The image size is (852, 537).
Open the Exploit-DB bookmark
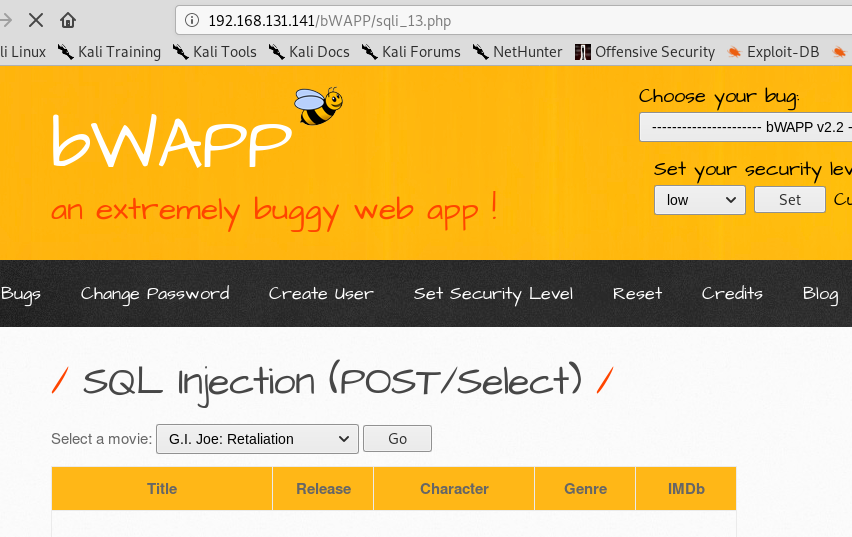(773, 52)
